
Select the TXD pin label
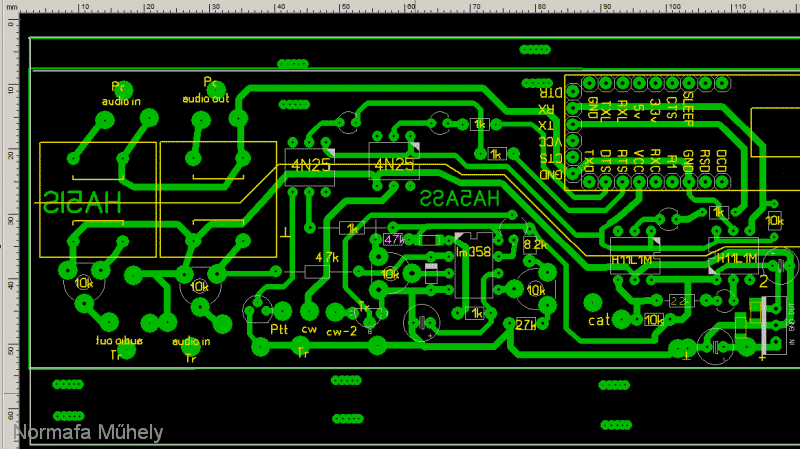point(589,161)
